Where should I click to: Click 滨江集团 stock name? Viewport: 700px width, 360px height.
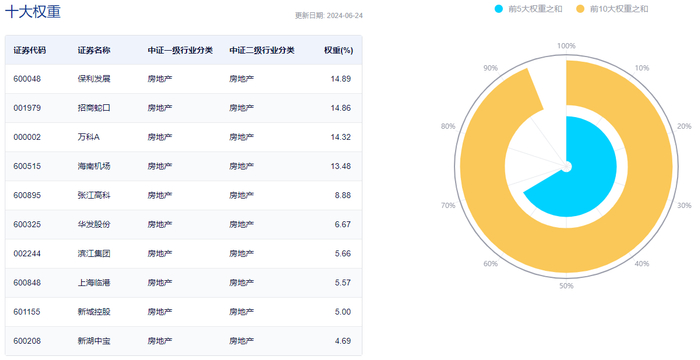94,254
